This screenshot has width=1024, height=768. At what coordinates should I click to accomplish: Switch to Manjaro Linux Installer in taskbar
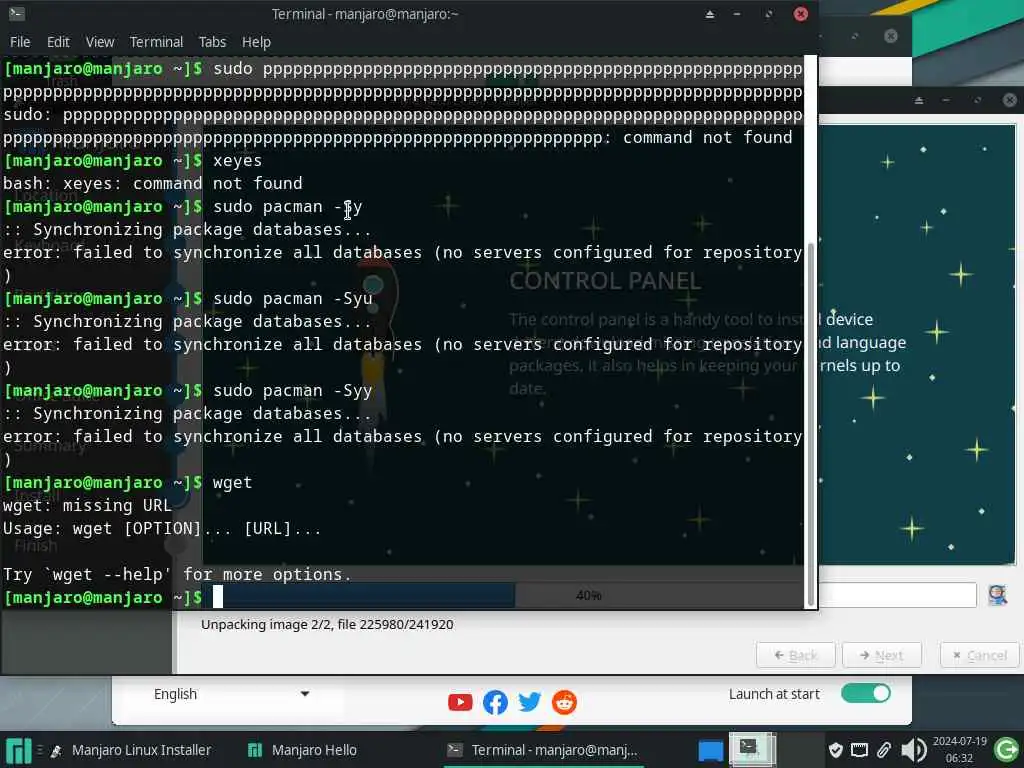click(x=131, y=750)
